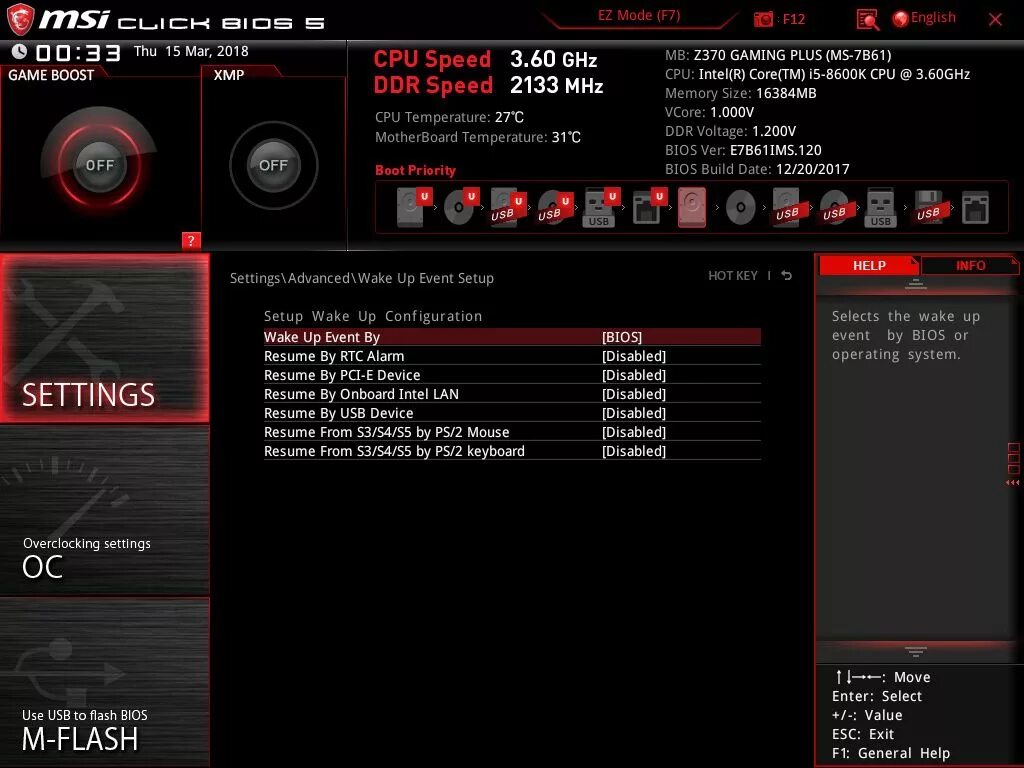The width and height of the screenshot is (1024, 768).
Task: Change Resume by PS/2 keyboard [Disabled] value
Action: pyautogui.click(x=633, y=451)
